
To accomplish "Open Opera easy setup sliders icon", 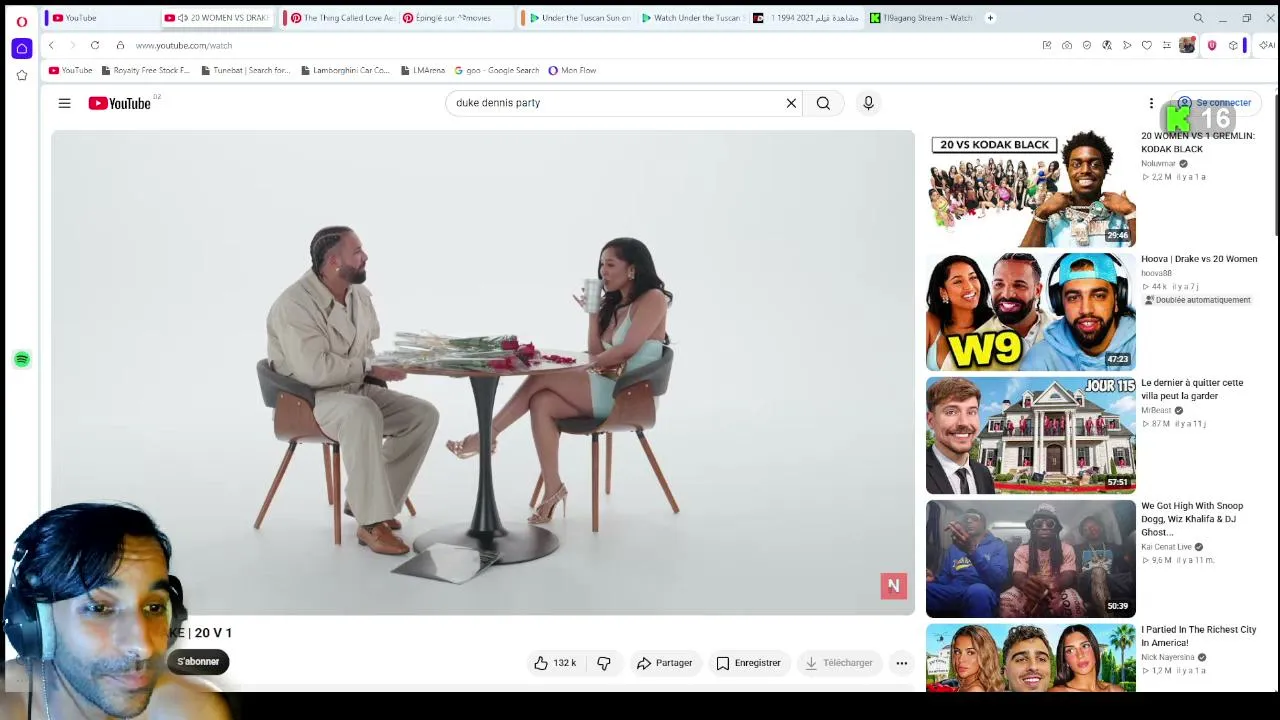I will (x=1166, y=45).
